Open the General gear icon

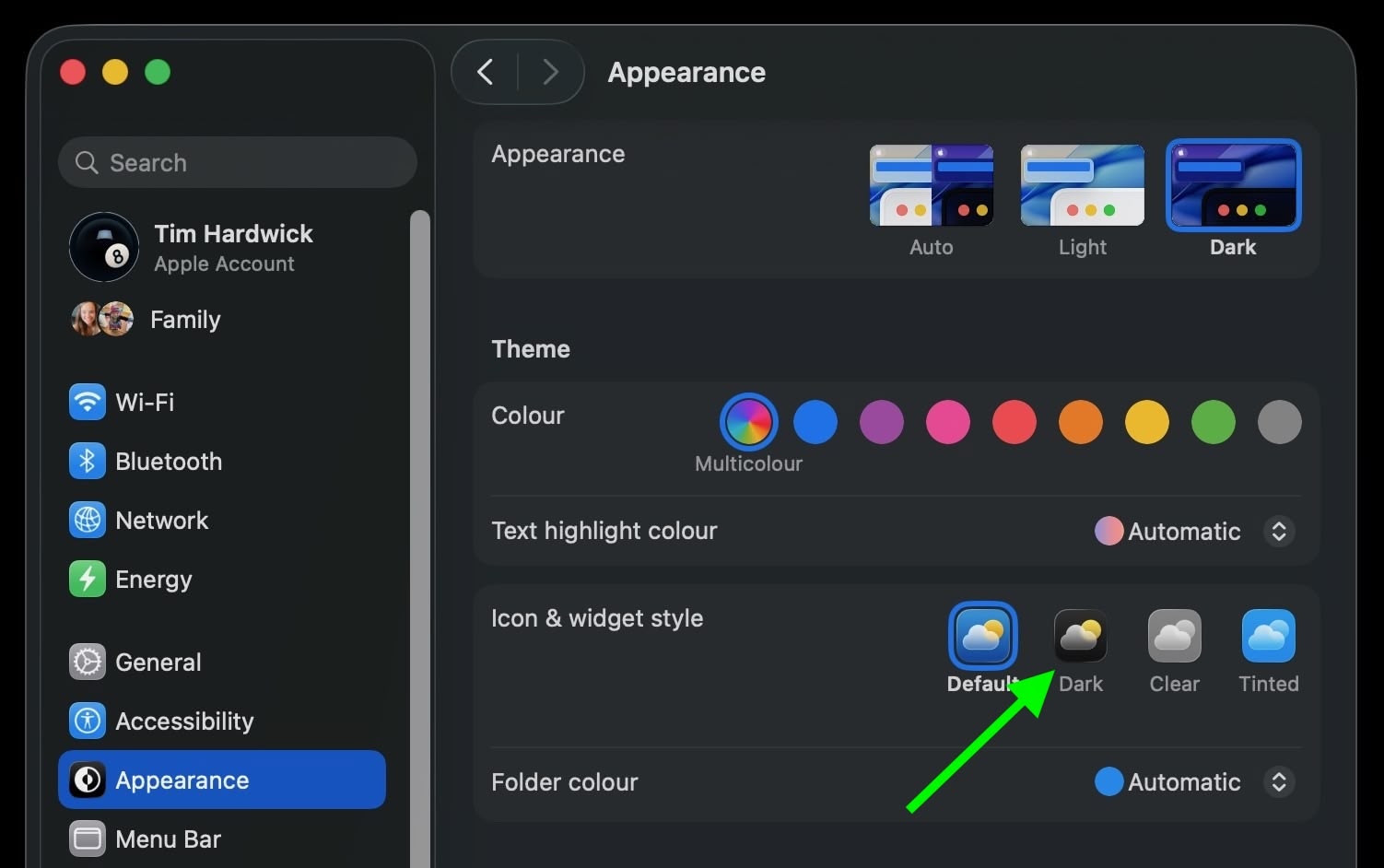pos(88,662)
